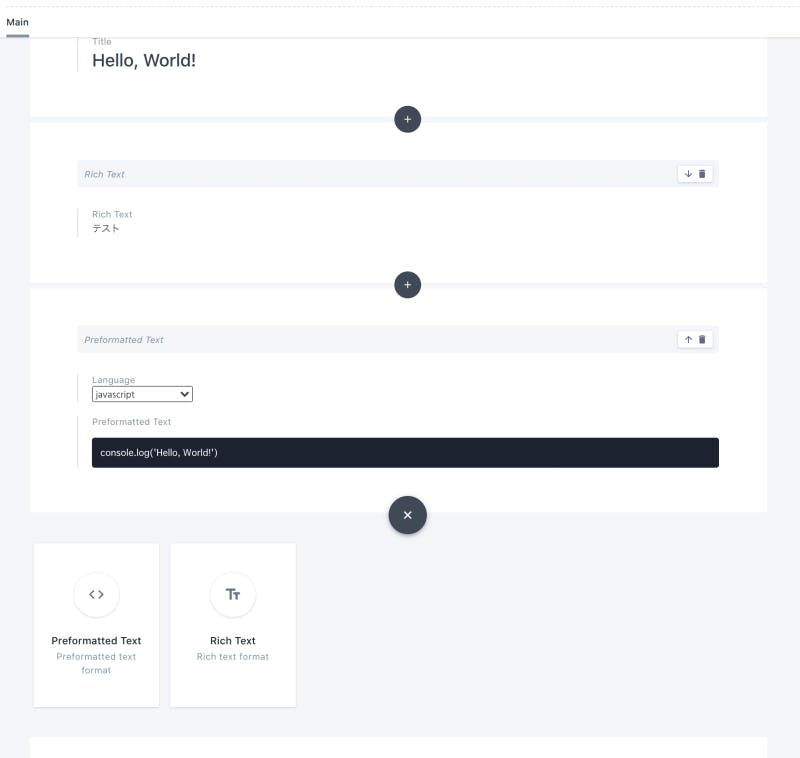The height and width of the screenshot is (758, 800).
Task: Delete the Preformatted Text block via trash icon
Action: pos(702,339)
